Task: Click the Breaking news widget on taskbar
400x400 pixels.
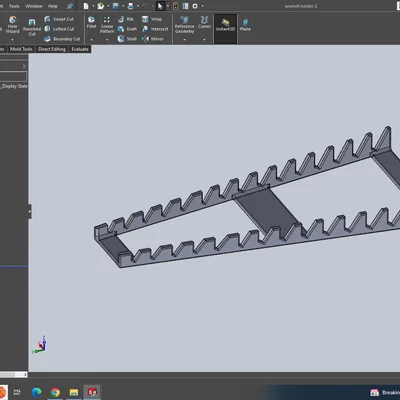Action: coord(385,392)
